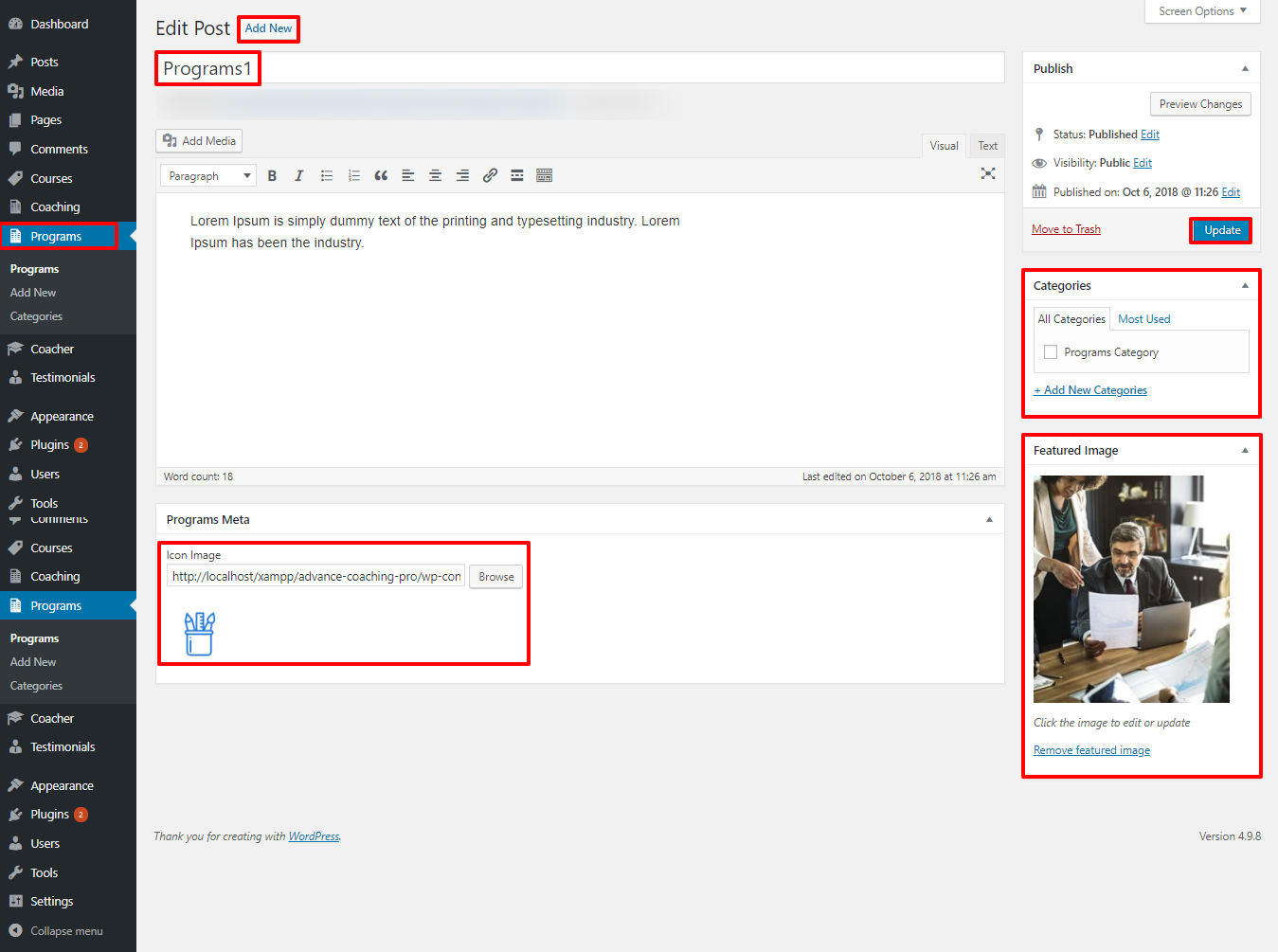Enter distraction-free writing mode

point(988,173)
